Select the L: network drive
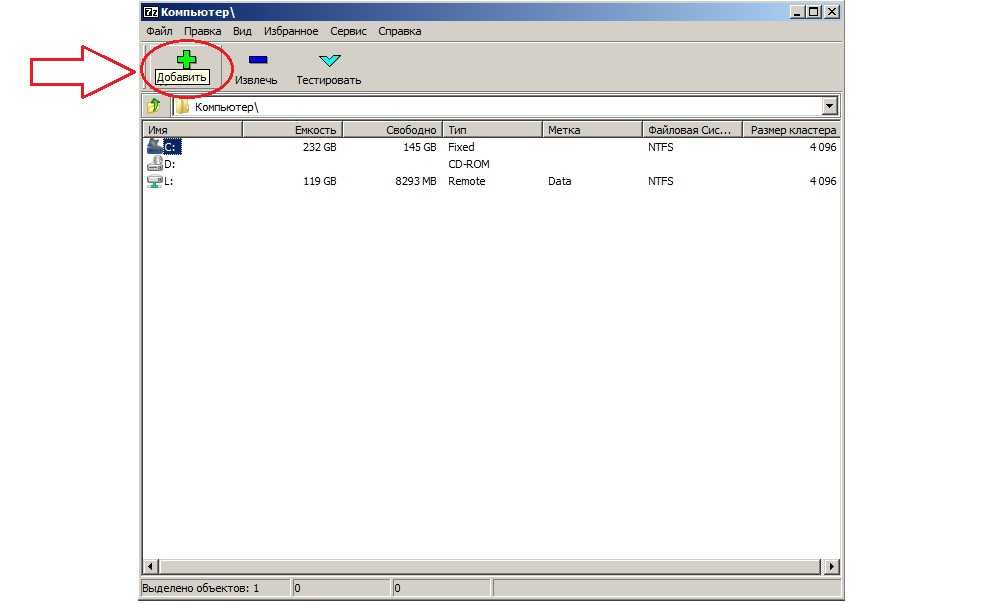 tap(155, 181)
